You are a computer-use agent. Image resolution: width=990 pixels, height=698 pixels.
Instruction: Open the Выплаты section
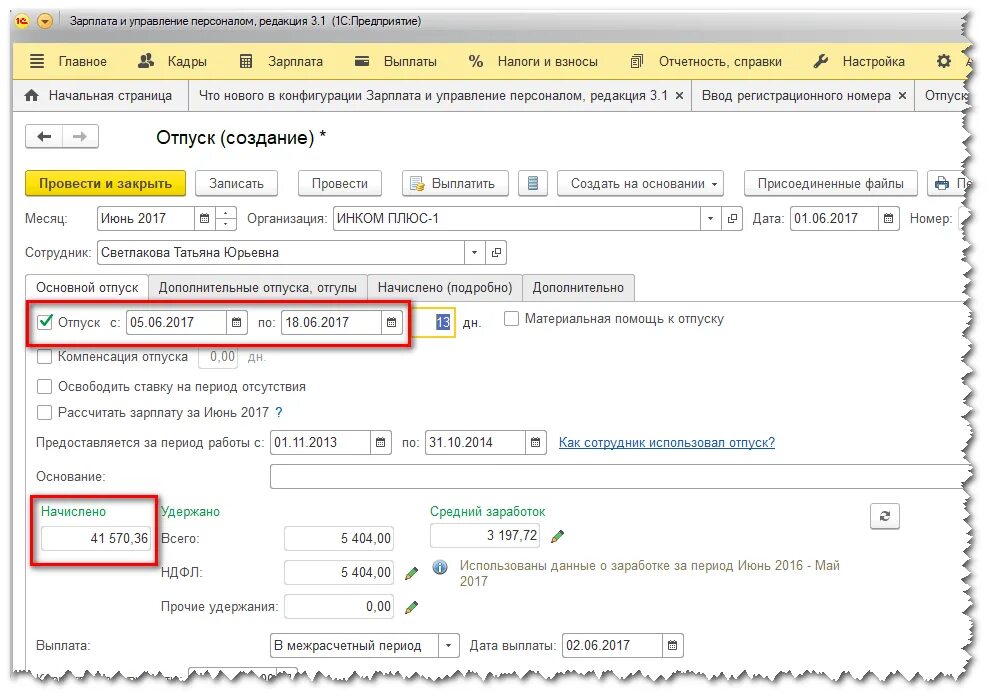pyautogui.click(x=396, y=61)
